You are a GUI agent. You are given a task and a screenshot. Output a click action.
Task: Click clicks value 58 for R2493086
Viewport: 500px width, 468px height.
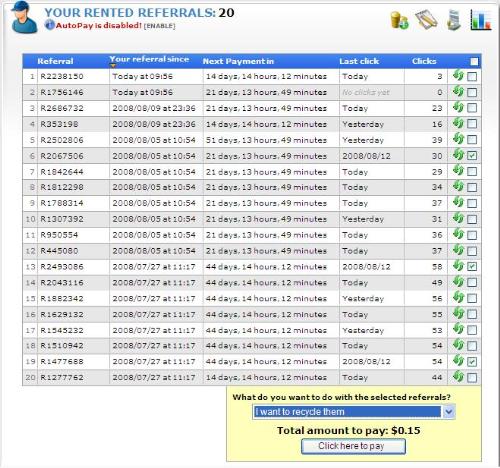(437, 267)
